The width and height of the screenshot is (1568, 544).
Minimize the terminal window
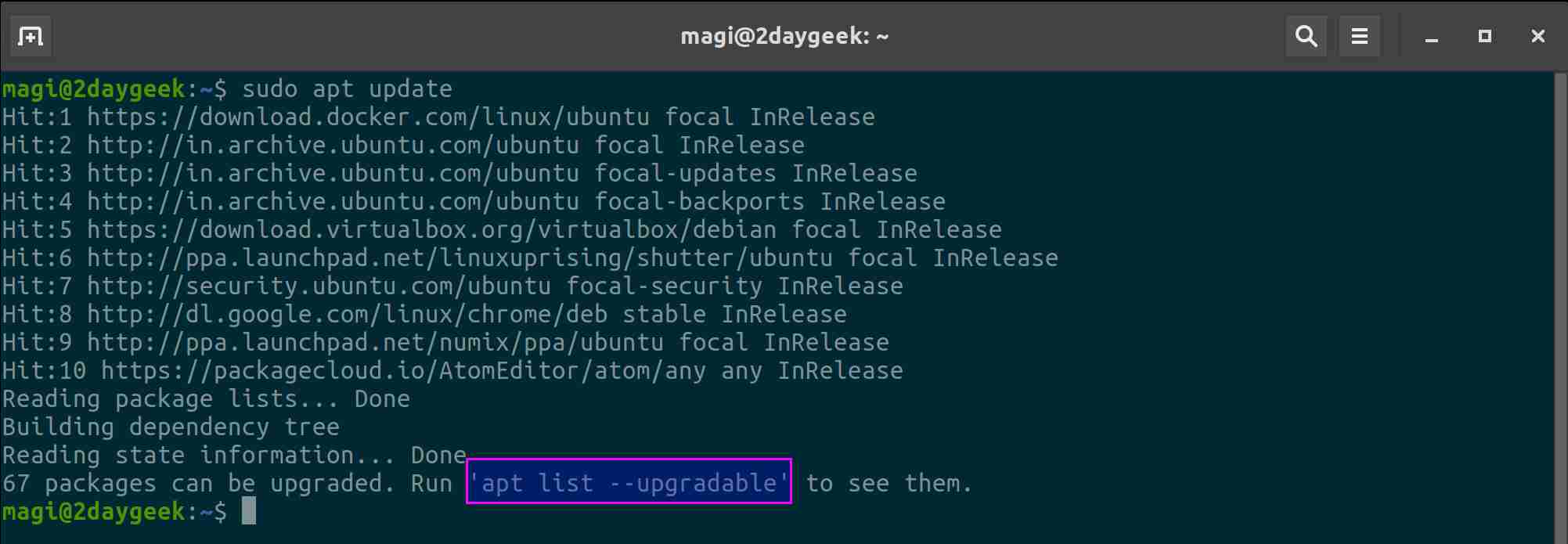(1432, 37)
